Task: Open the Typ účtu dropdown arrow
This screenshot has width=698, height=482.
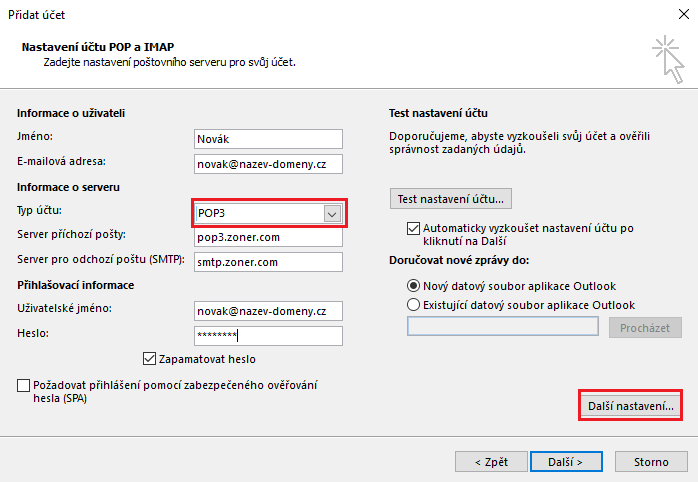Action: tap(332, 213)
